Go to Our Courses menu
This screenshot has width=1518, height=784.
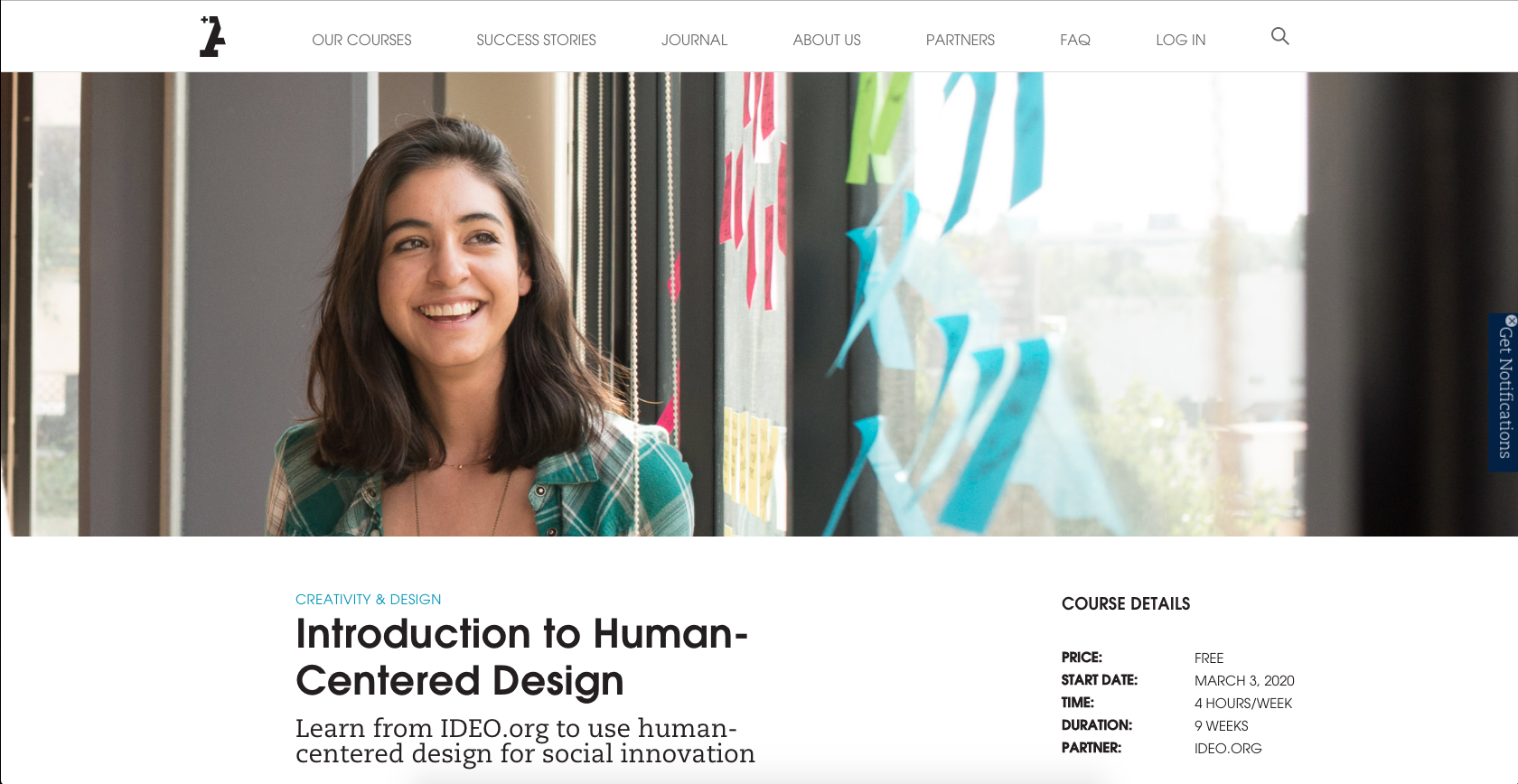coord(361,40)
